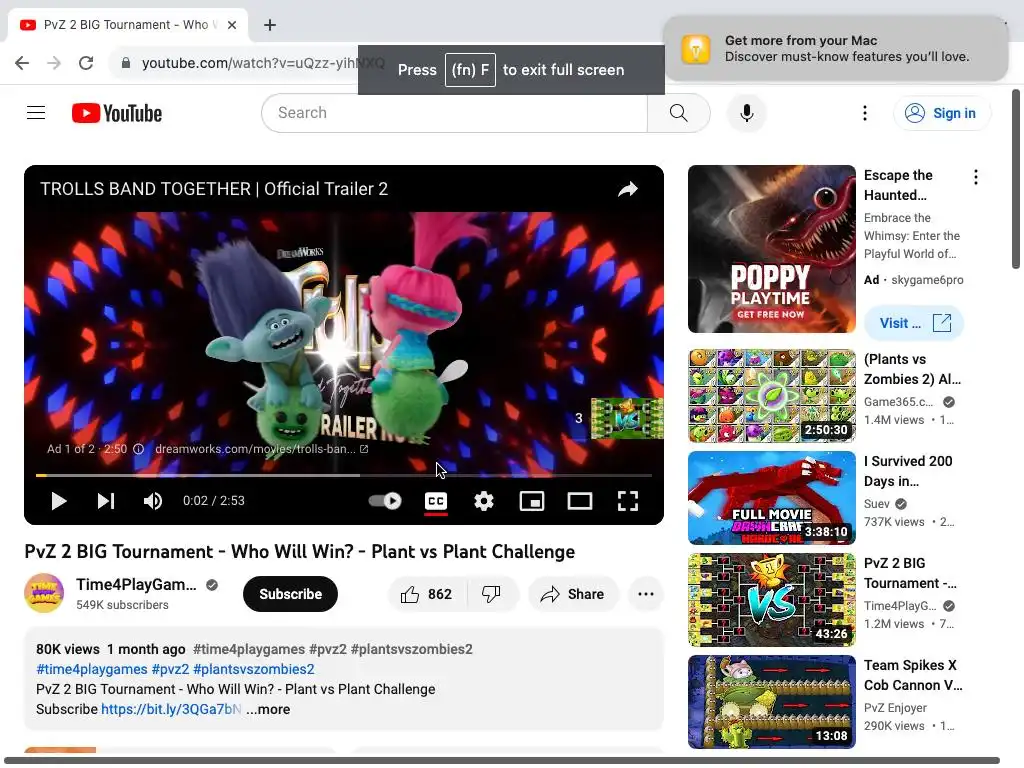Viewport: 1024px width, 768px height.
Task: Click Suev channel name in sidebar
Action: point(876,504)
